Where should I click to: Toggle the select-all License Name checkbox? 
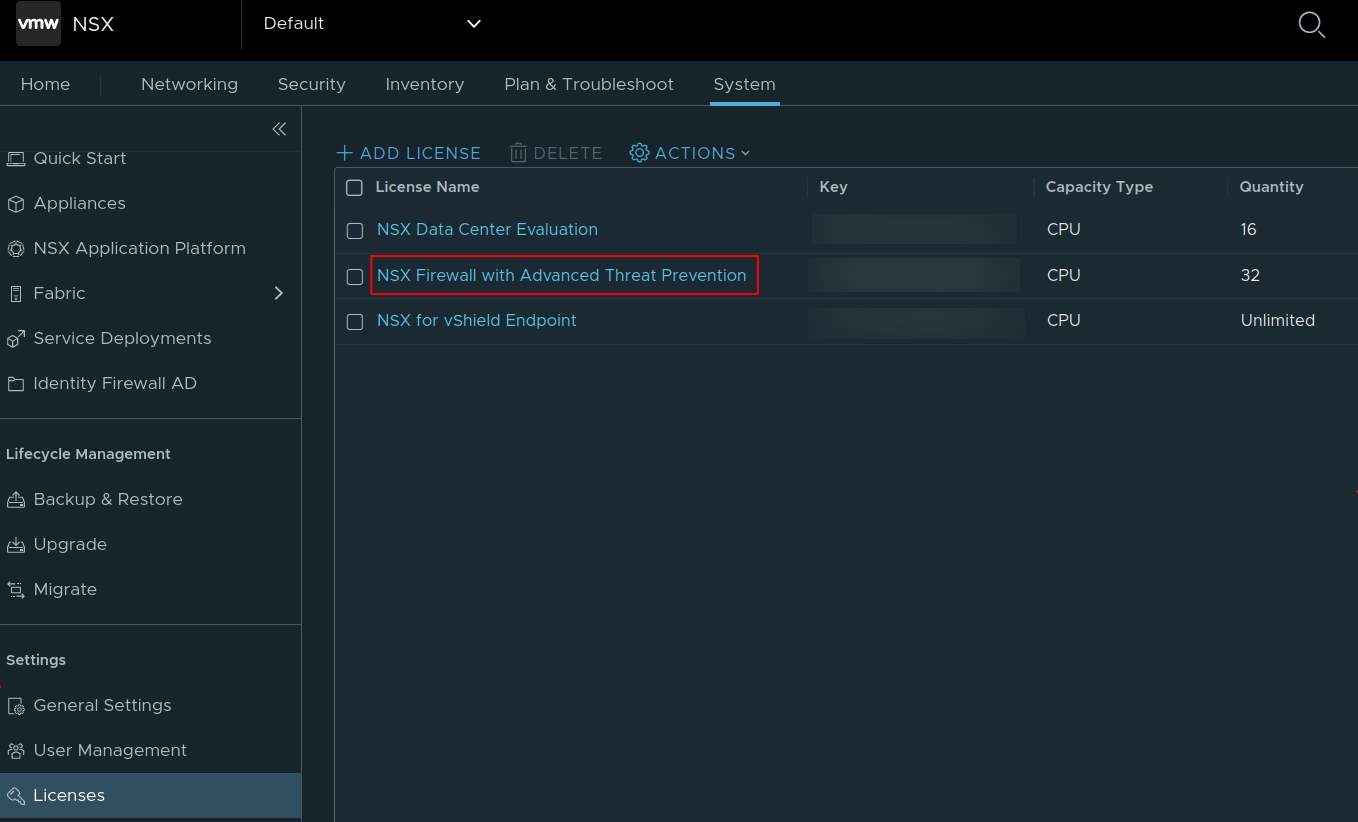pyautogui.click(x=354, y=188)
